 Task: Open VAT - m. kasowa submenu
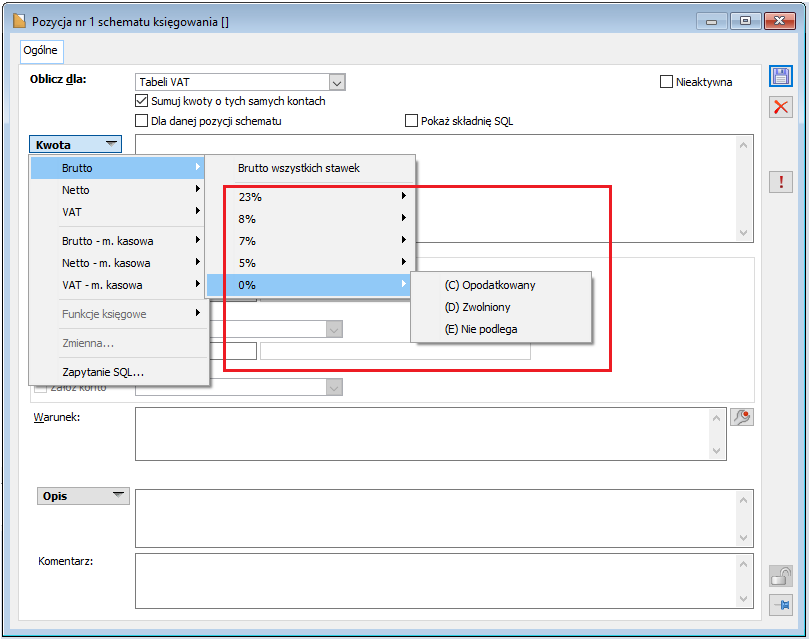click(118, 285)
